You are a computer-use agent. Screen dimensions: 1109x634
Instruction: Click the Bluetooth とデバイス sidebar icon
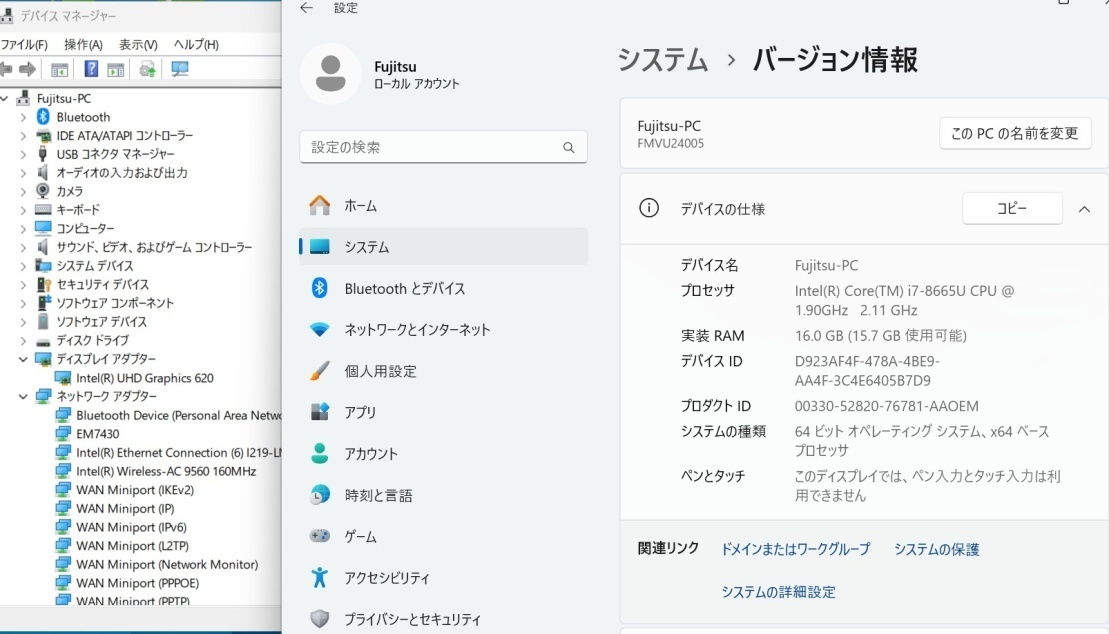coord(320,288)
